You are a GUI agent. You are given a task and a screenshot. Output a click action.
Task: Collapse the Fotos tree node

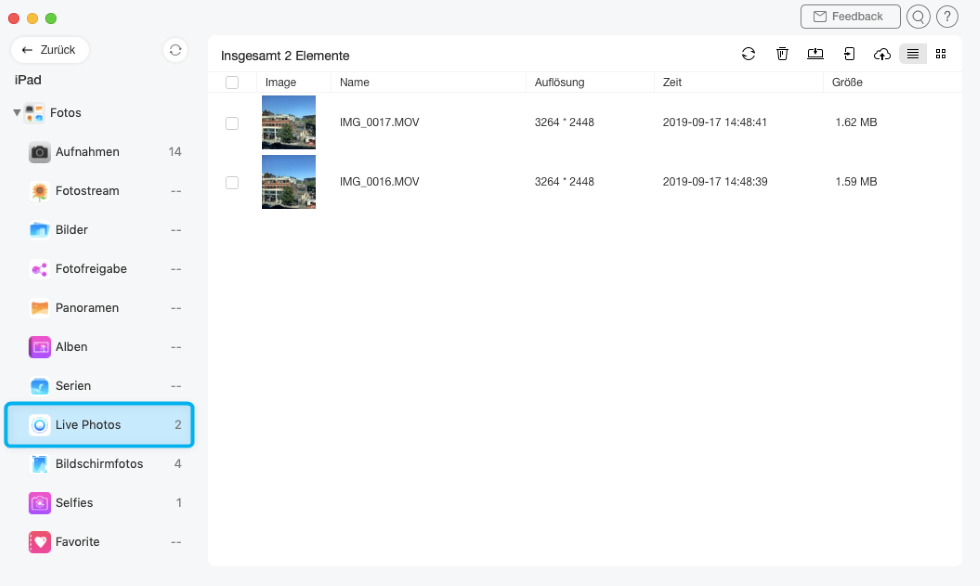tap(17, 113)
